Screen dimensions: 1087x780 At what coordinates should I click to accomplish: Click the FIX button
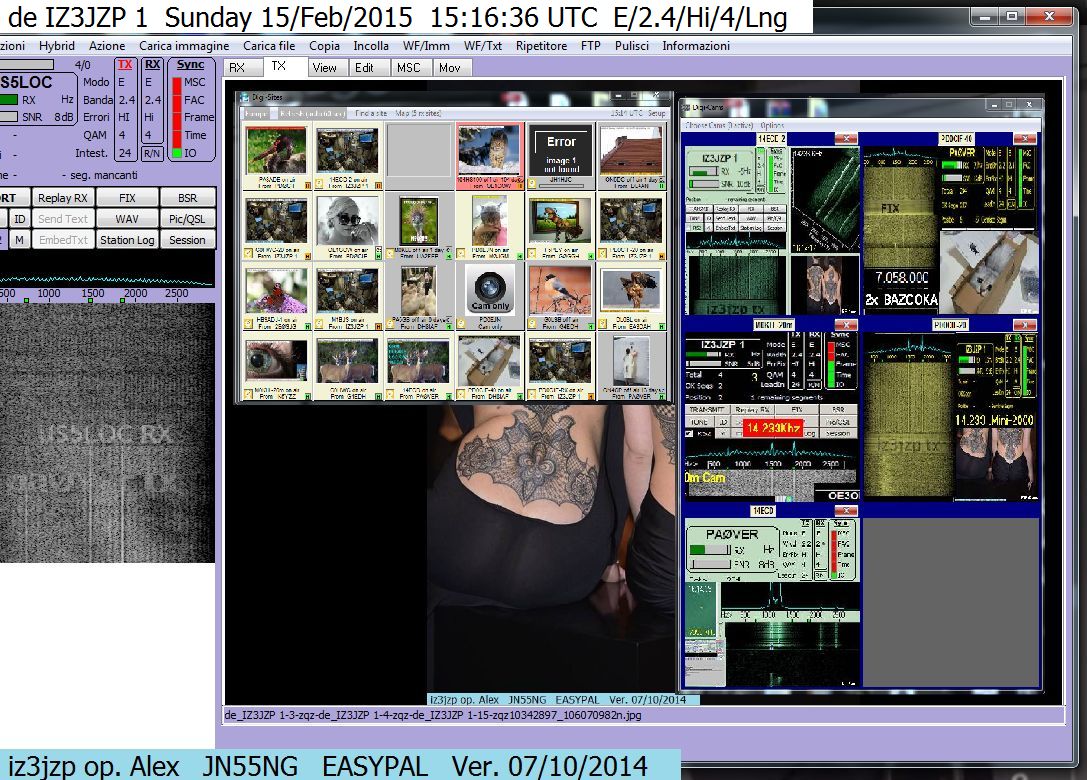127,198
